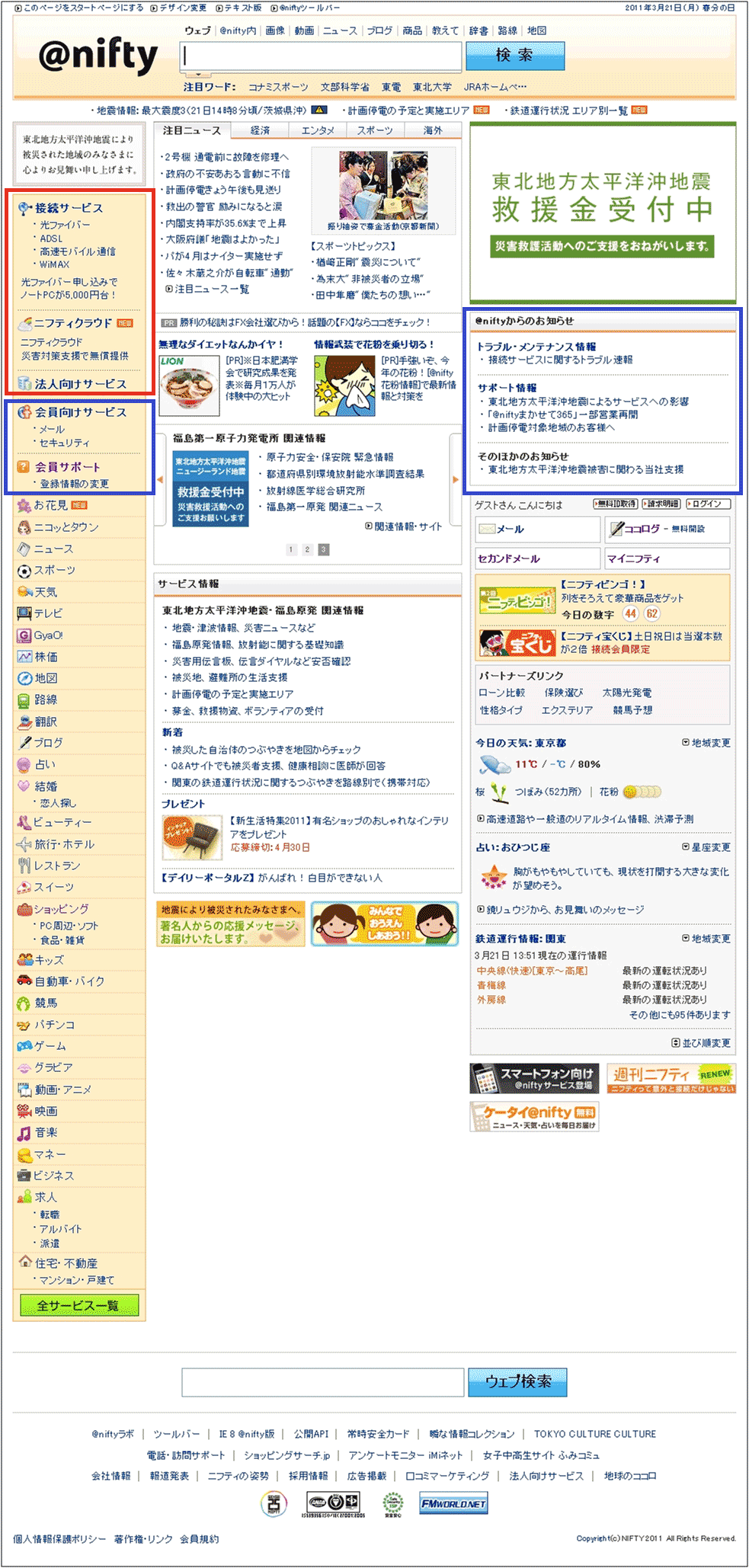Image resolution: width=749 pixels, height=1568 pixels.
Task: Click left arrow of 福島第一原子力発電所 carousel
Action: tap(160, 480)
